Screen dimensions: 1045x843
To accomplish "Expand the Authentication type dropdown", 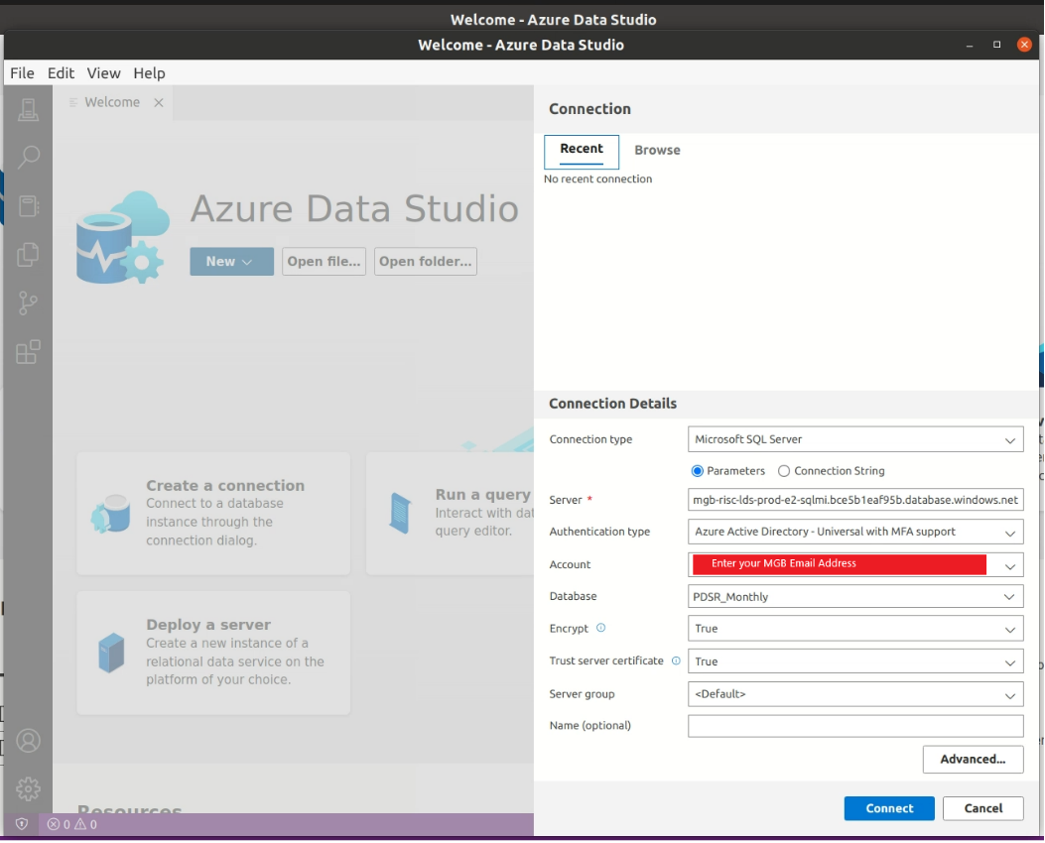I will tap(855, 532).
